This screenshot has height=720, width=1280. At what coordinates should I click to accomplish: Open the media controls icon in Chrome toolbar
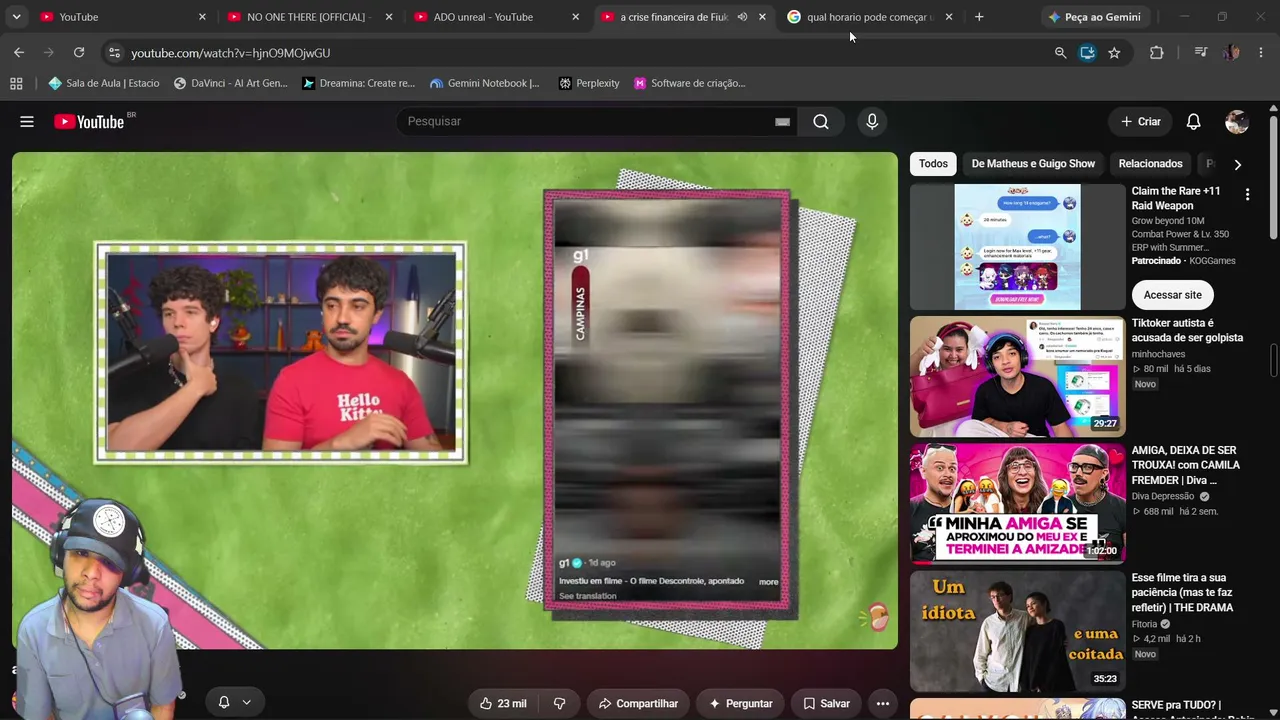click(x=1201, y=53)
